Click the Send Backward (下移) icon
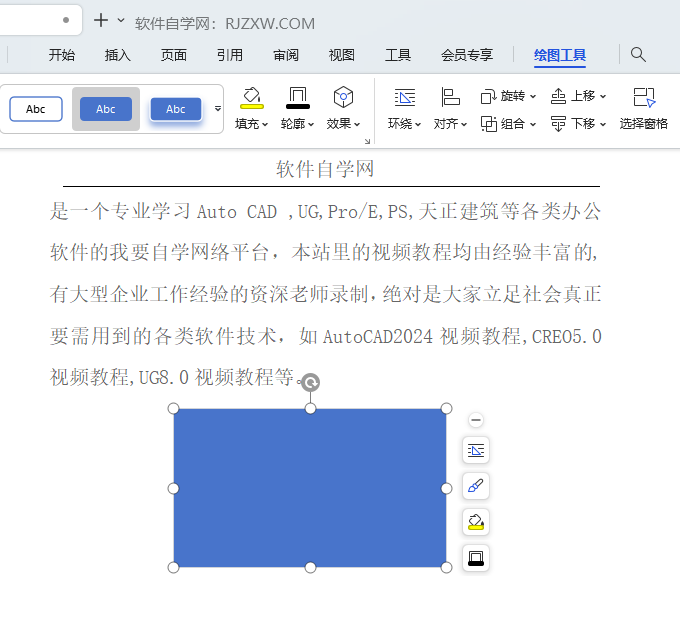Screen dimensions: 680x630 (558, 124)
